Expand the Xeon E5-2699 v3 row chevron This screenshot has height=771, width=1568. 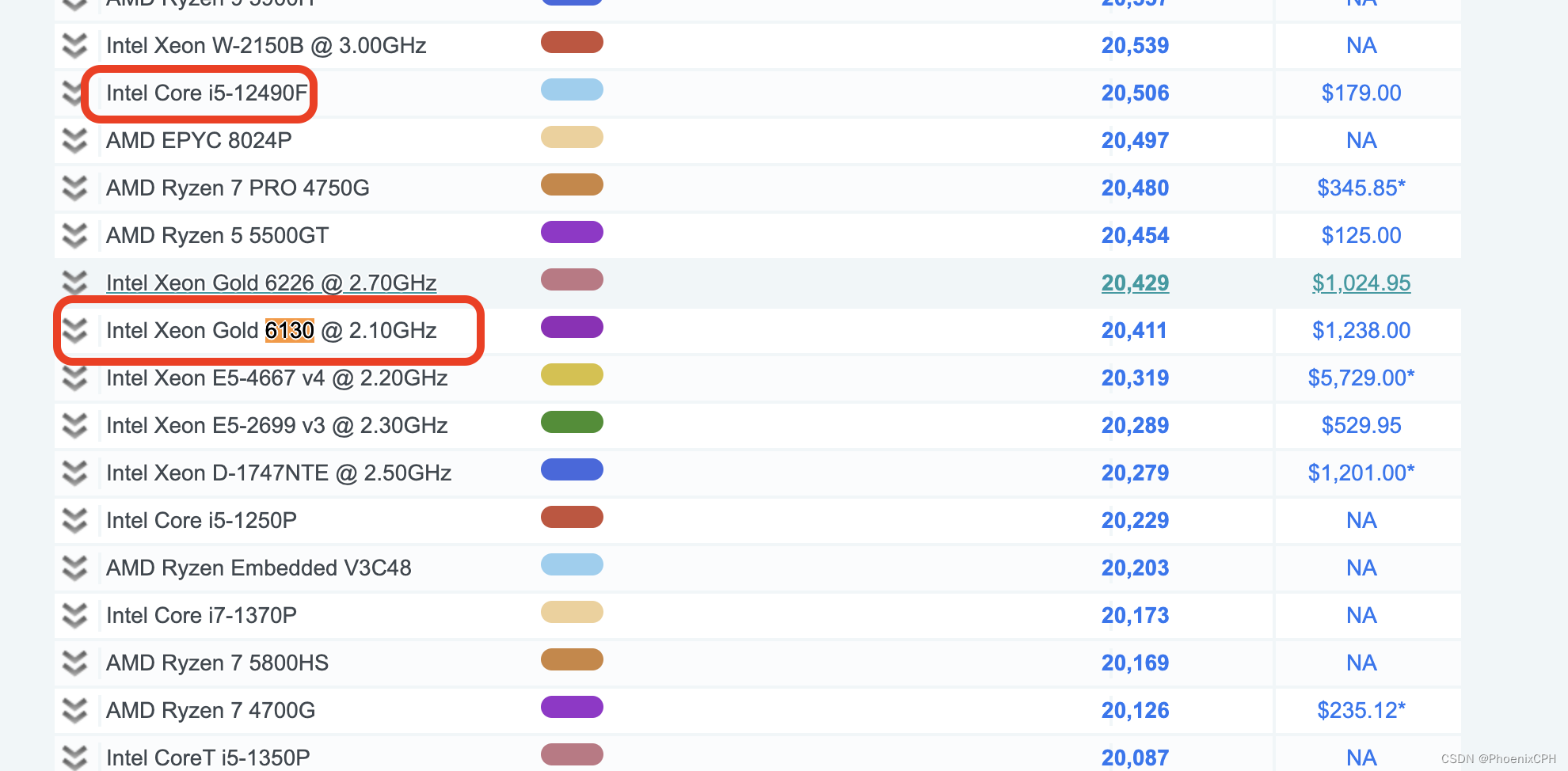click(x=74, y=426)
